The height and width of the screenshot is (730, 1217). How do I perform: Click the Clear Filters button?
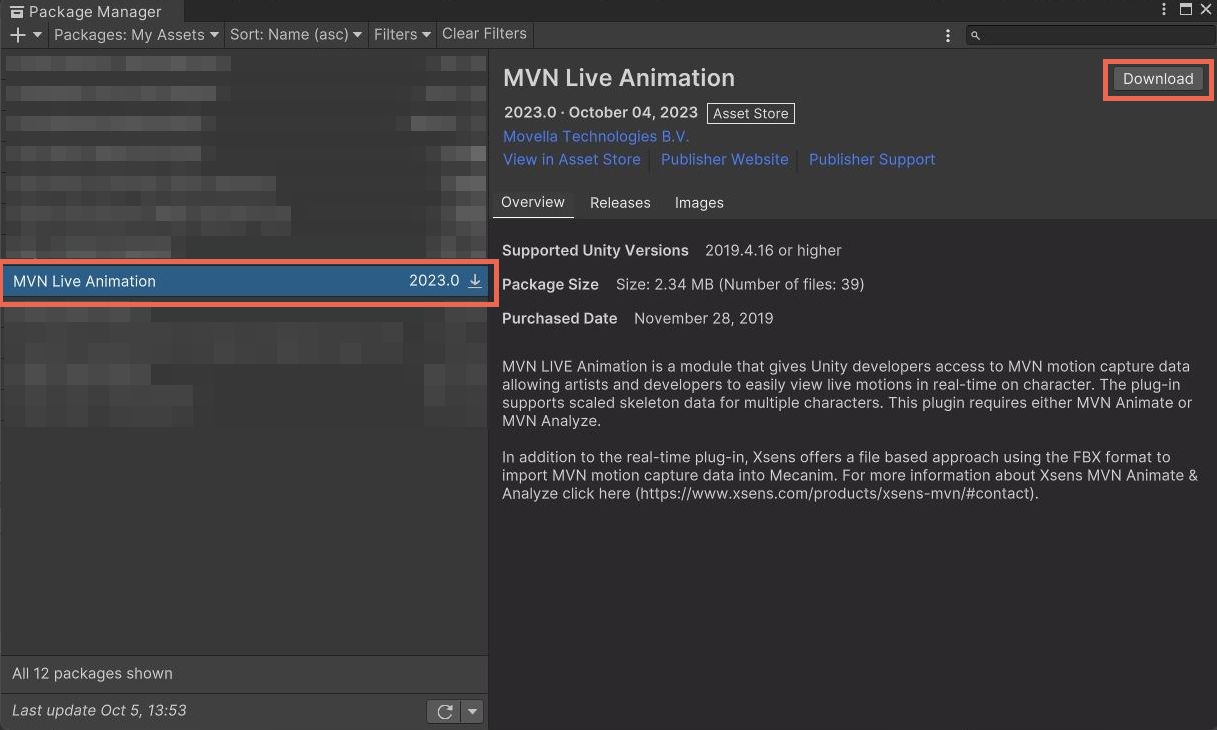point(484,33)
